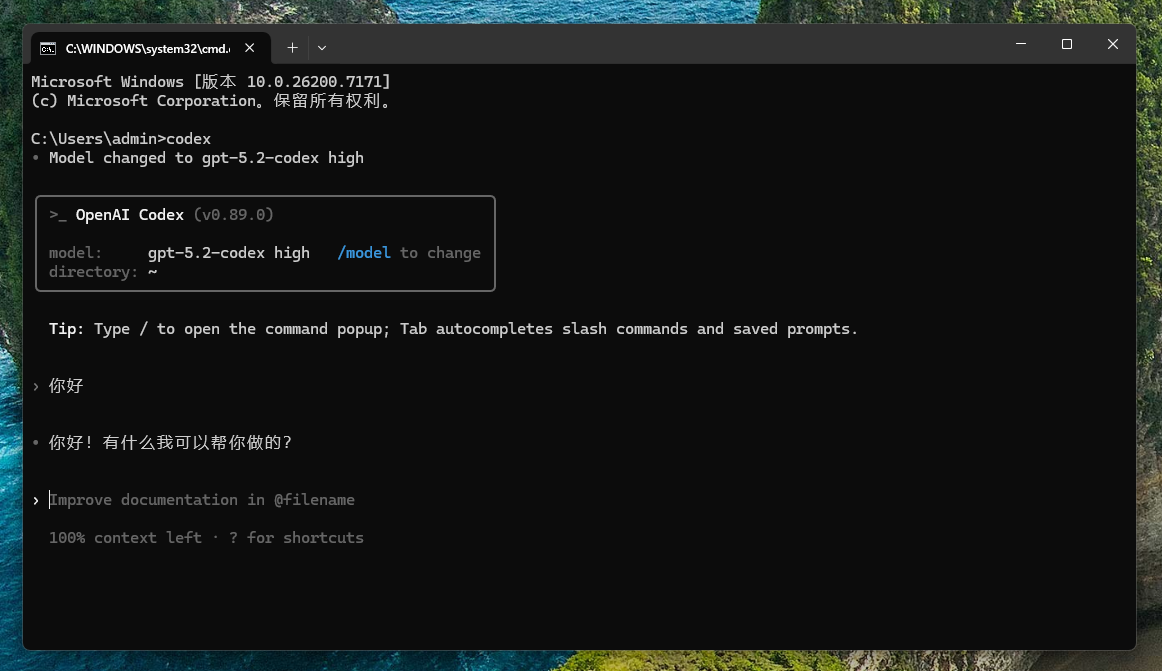Click the user message 你好

click(x=66, y=386)
